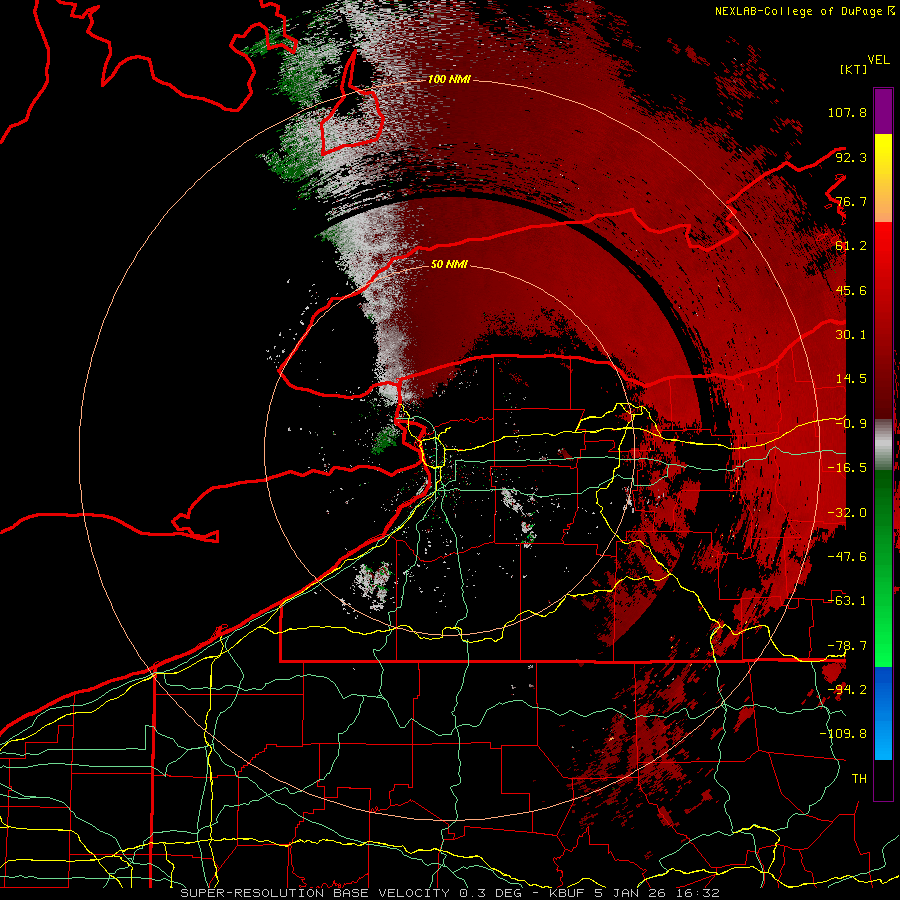Click the -47.6 velocity scale value
This screenshot has height=900, width=900.
point(847,557)
